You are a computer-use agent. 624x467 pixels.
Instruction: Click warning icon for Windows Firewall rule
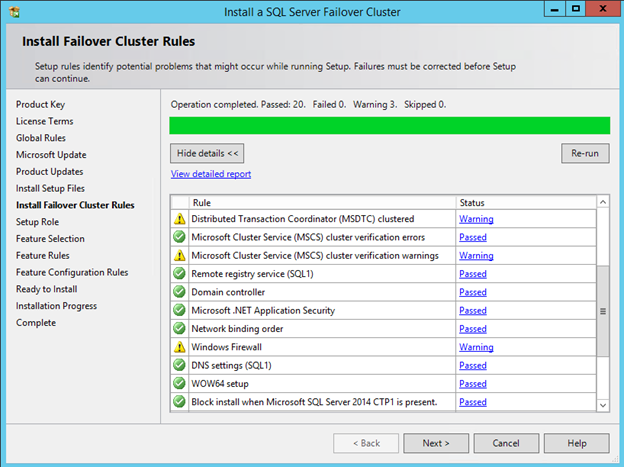click(x=179, y=347)
